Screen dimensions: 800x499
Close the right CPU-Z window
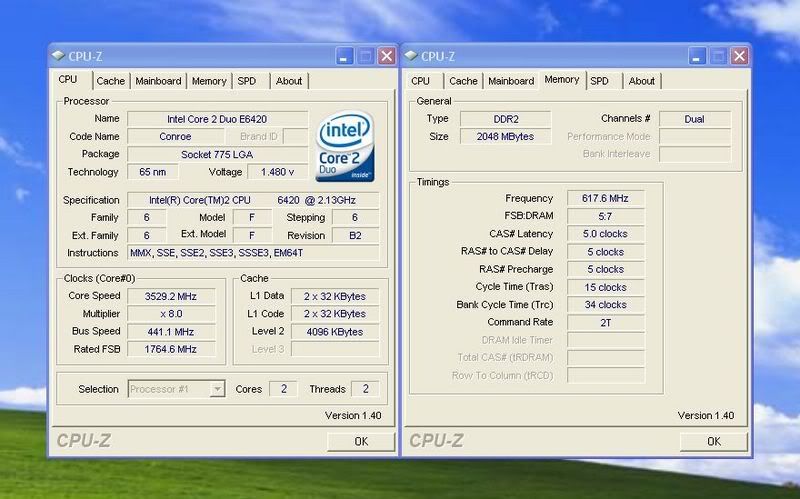tap(739, 56)
